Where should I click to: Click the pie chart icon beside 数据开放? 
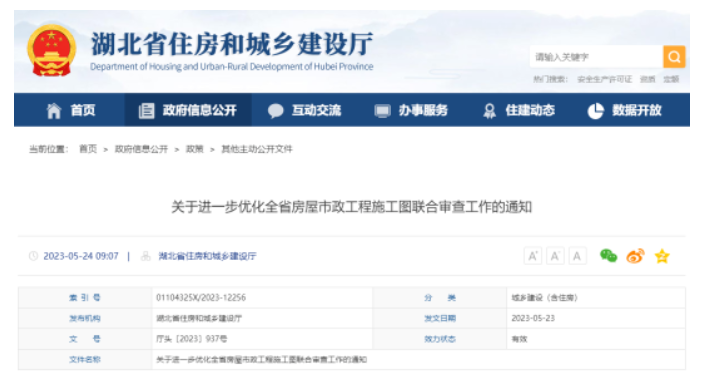click(x=596, y=111)
